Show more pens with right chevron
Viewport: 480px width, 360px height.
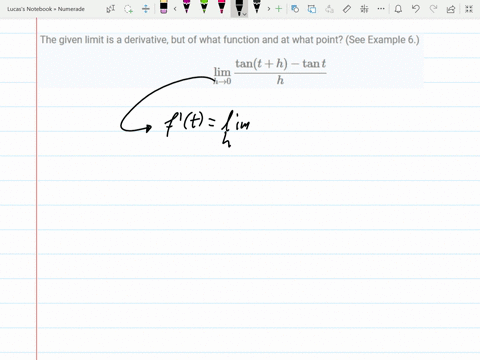269,9
